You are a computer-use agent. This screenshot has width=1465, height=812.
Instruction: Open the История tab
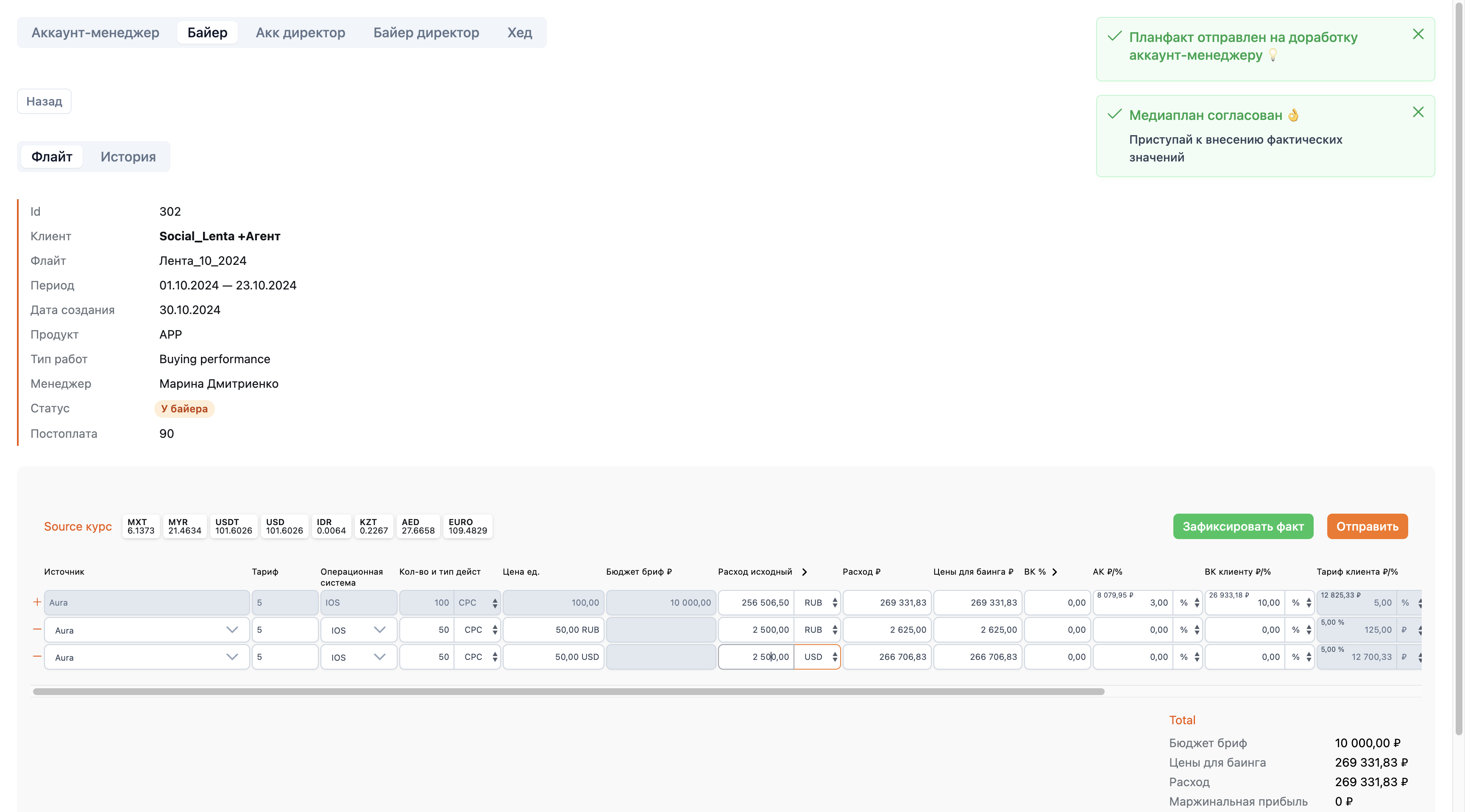128,157
